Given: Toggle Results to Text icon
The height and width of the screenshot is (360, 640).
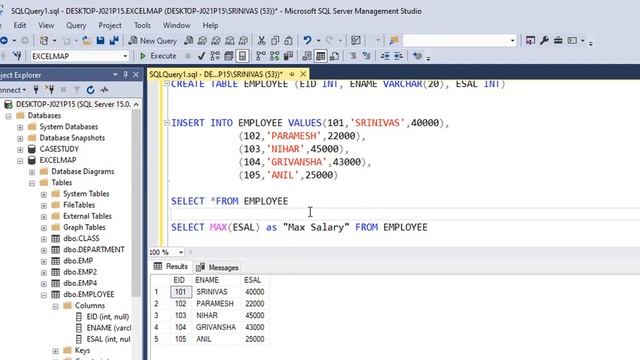Looking at the screenshot, I should [307, 56].
